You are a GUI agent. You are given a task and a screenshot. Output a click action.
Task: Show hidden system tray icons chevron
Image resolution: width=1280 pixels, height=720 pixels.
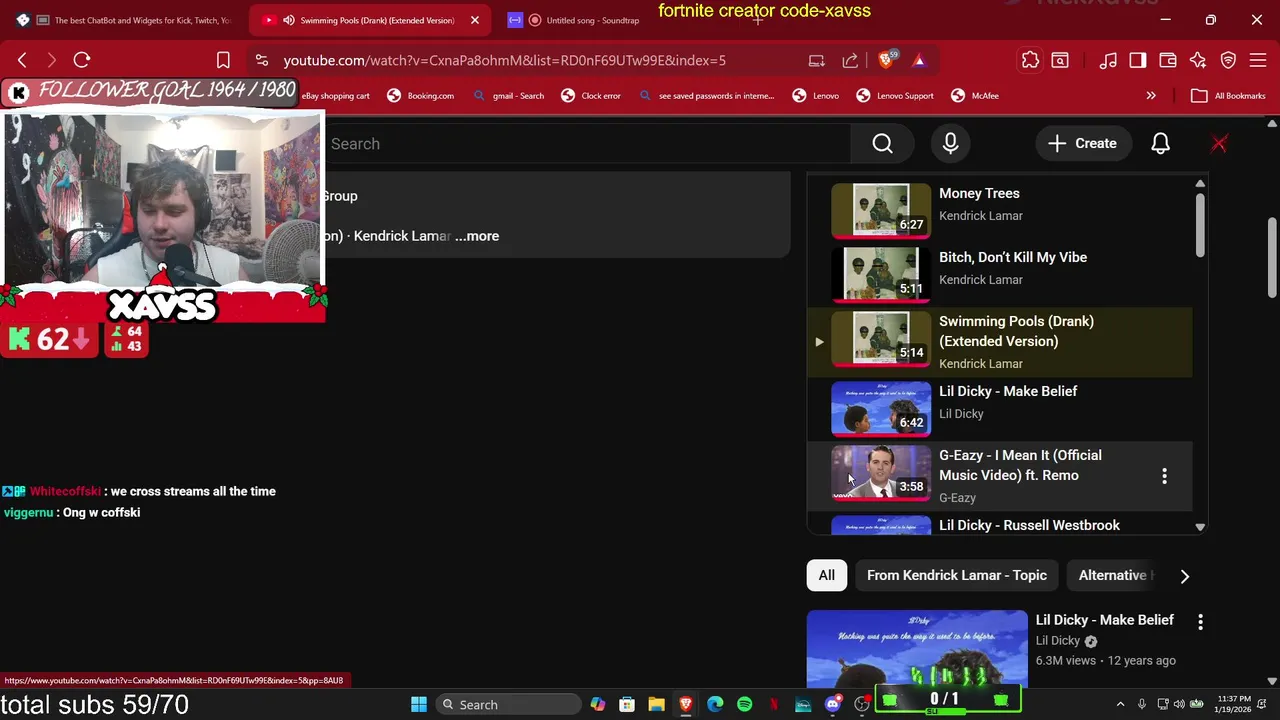pos(1120,704)
